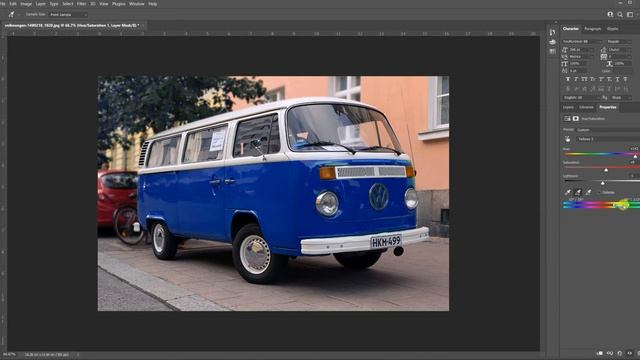Open the Sample Size dropdown

68,15
